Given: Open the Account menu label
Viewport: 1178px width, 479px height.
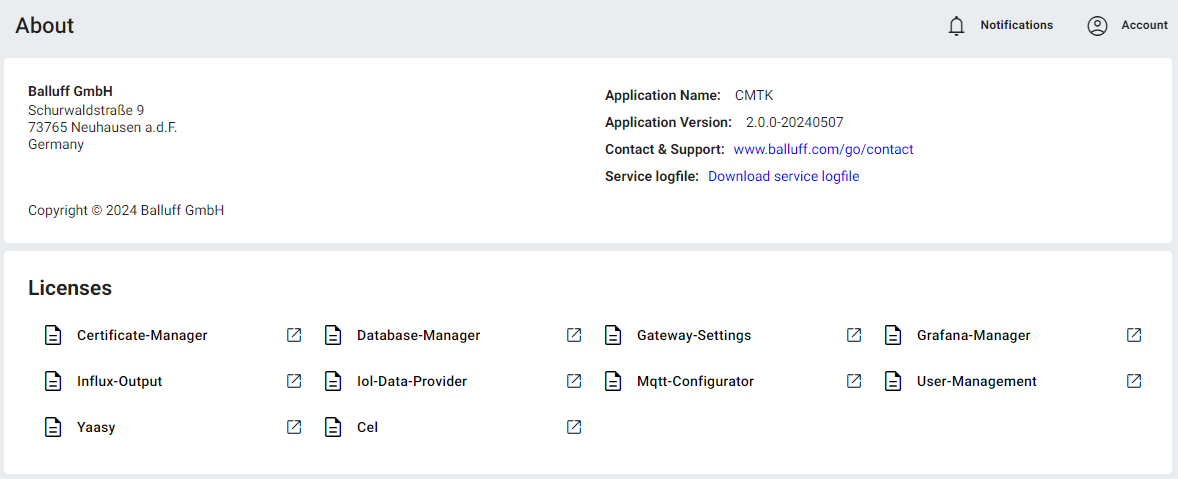Looking at the screenshot, I should coord(1144,25).
